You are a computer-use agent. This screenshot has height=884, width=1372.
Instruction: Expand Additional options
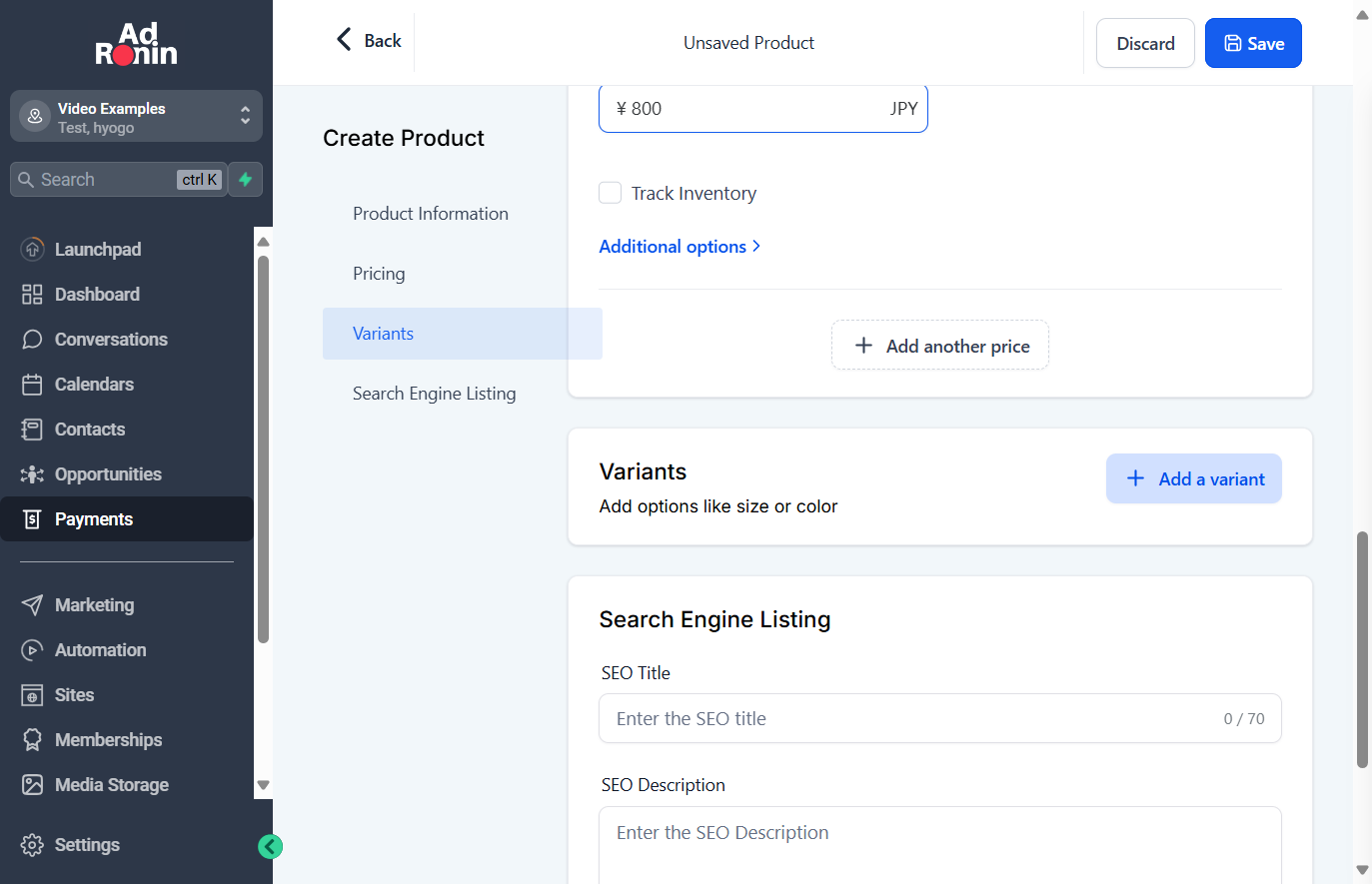coord(680,246)
